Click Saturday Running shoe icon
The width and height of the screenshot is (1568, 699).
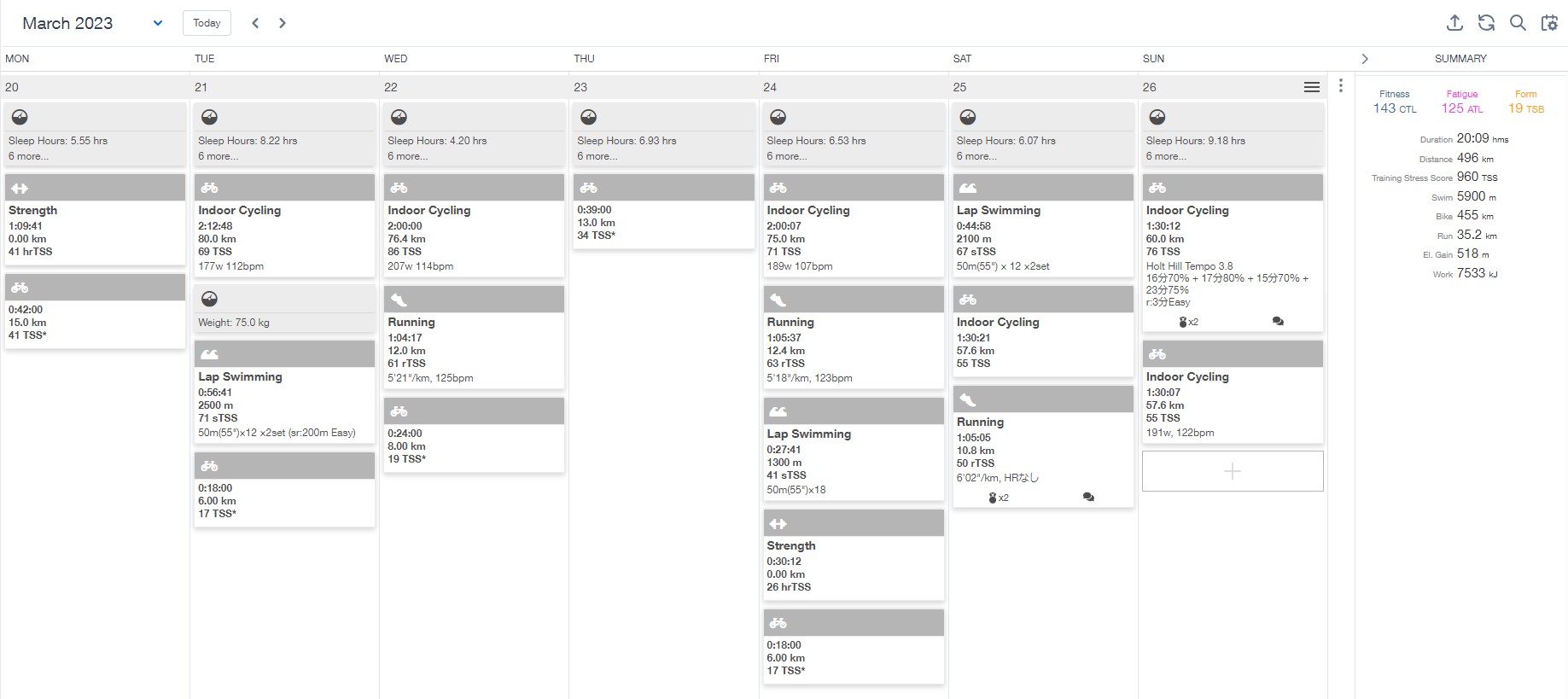click(967, 399)
